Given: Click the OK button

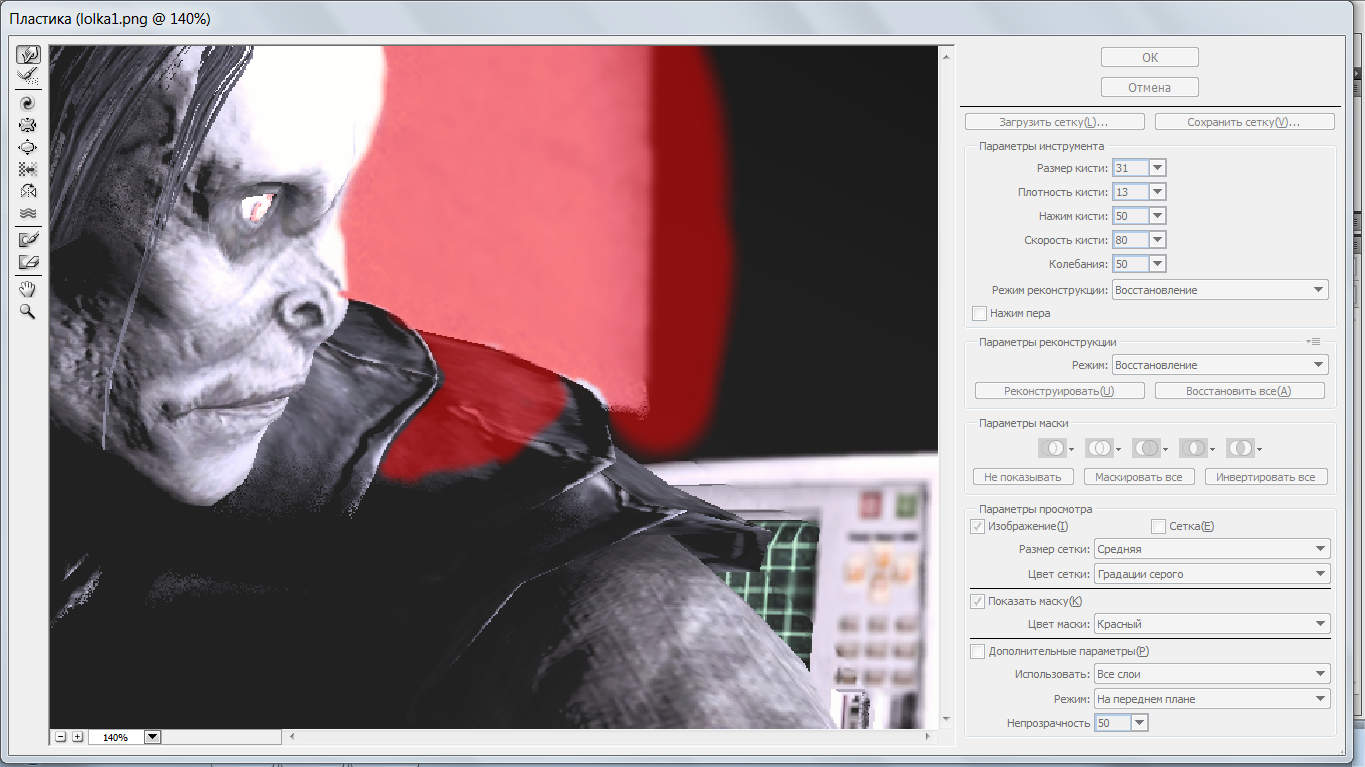Looking at the screenshot, I should (1150, 58).
